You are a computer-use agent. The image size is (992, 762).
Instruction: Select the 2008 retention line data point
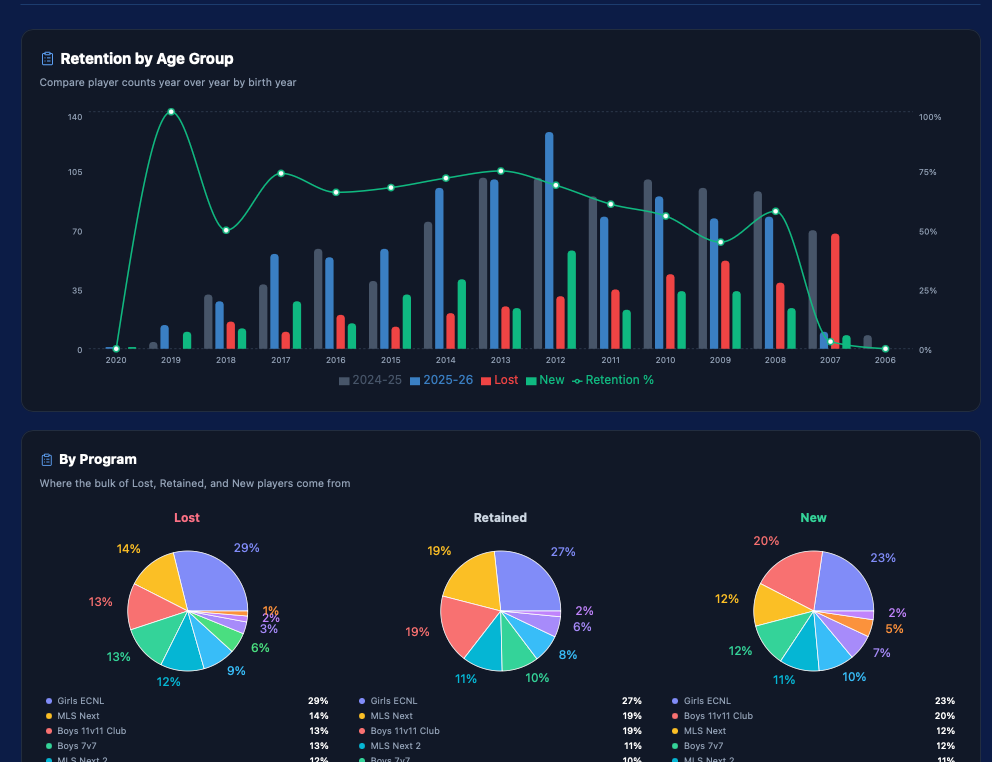tap(776, 211)
